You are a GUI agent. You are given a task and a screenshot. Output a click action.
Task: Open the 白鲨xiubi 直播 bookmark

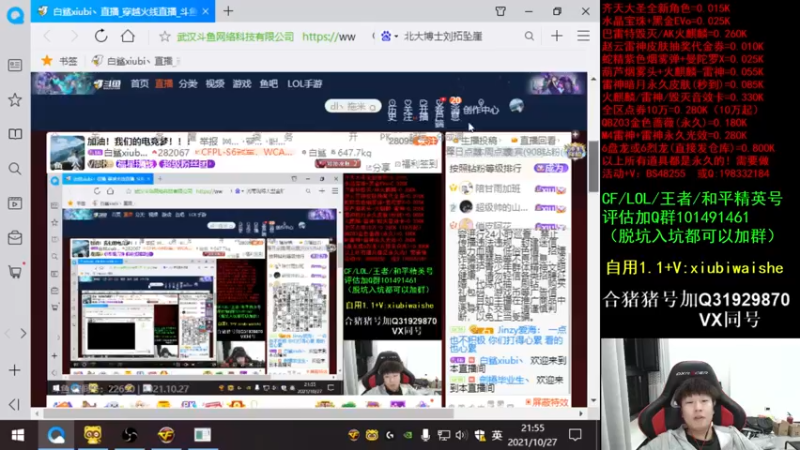coord(134,61)
